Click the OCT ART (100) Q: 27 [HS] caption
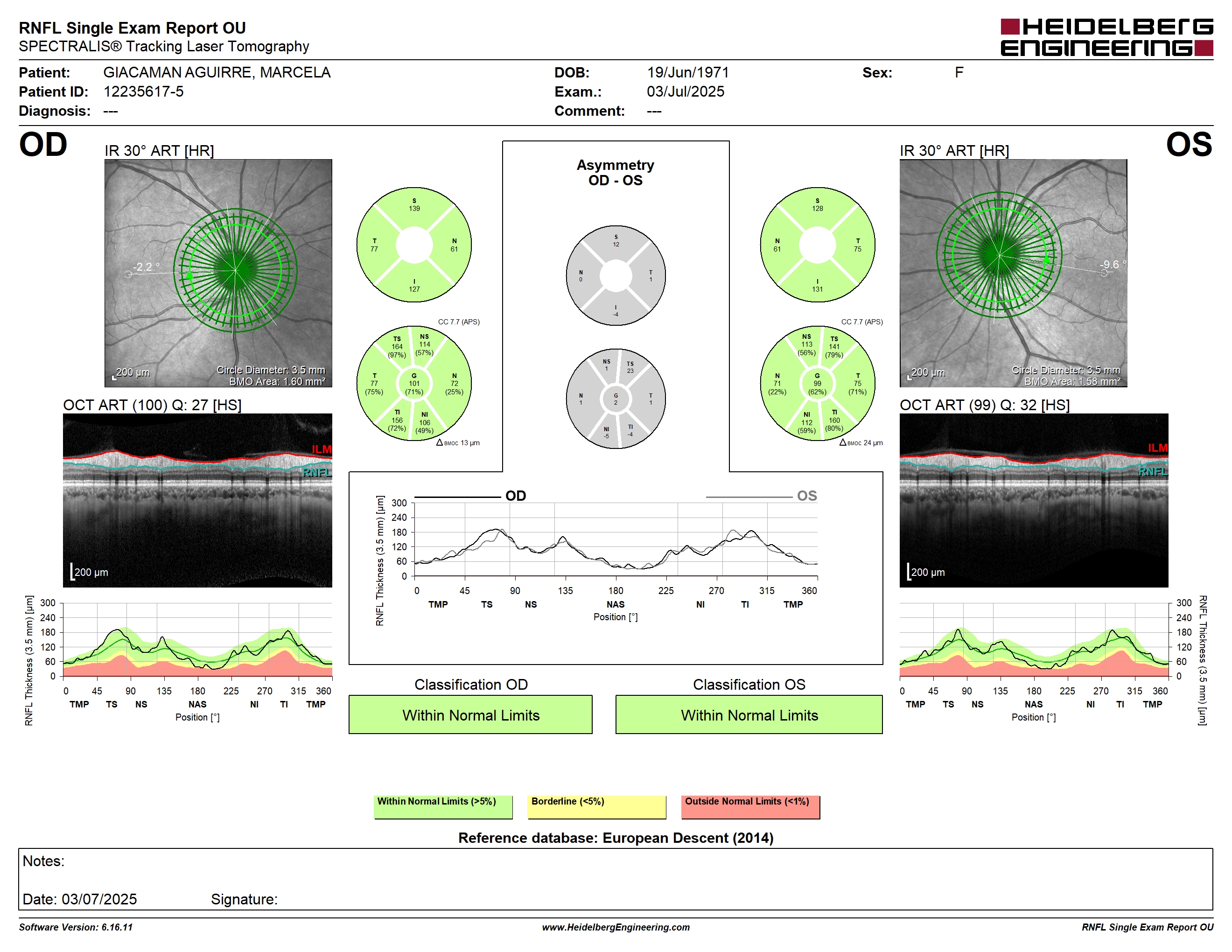This screenshot has height=952, width=1232. 152,405
